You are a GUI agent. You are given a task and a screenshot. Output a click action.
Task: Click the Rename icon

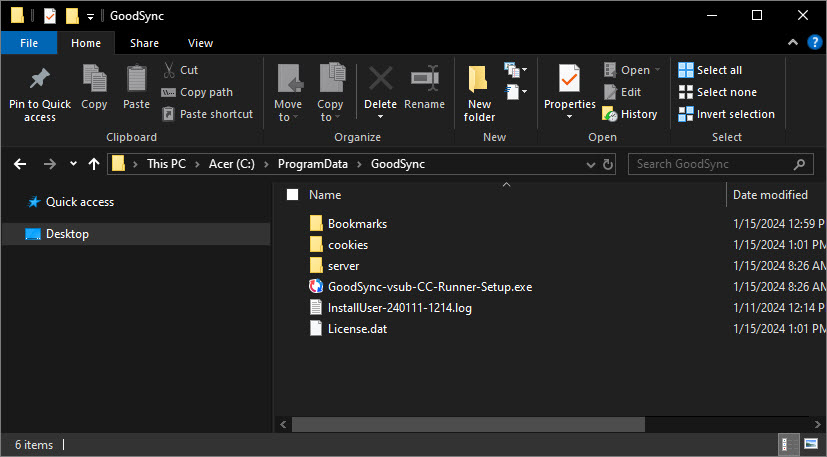point(425,78)
